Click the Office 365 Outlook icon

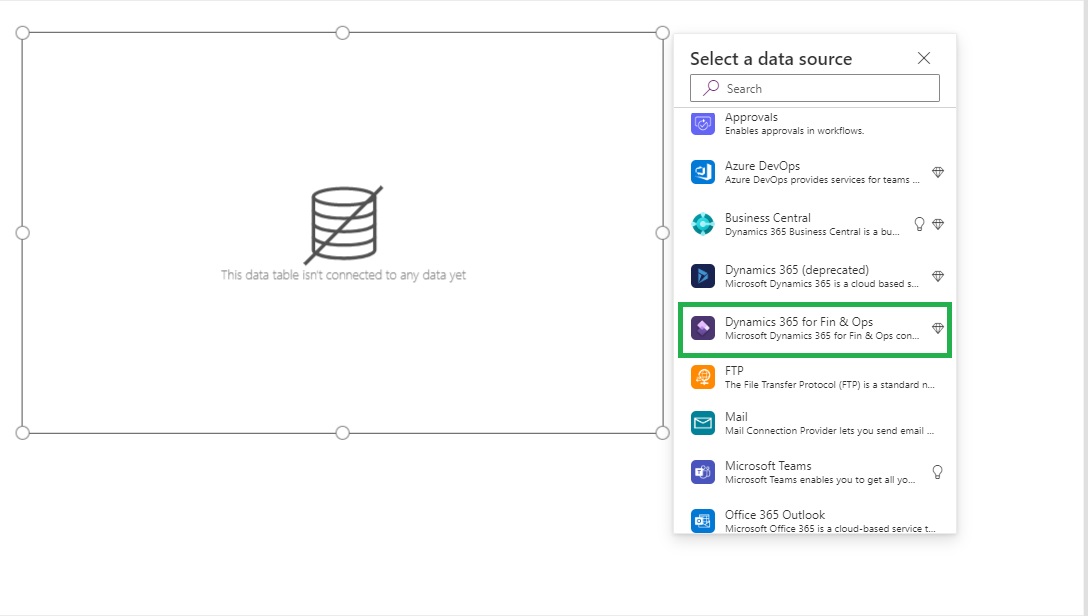tap(703, 520)
